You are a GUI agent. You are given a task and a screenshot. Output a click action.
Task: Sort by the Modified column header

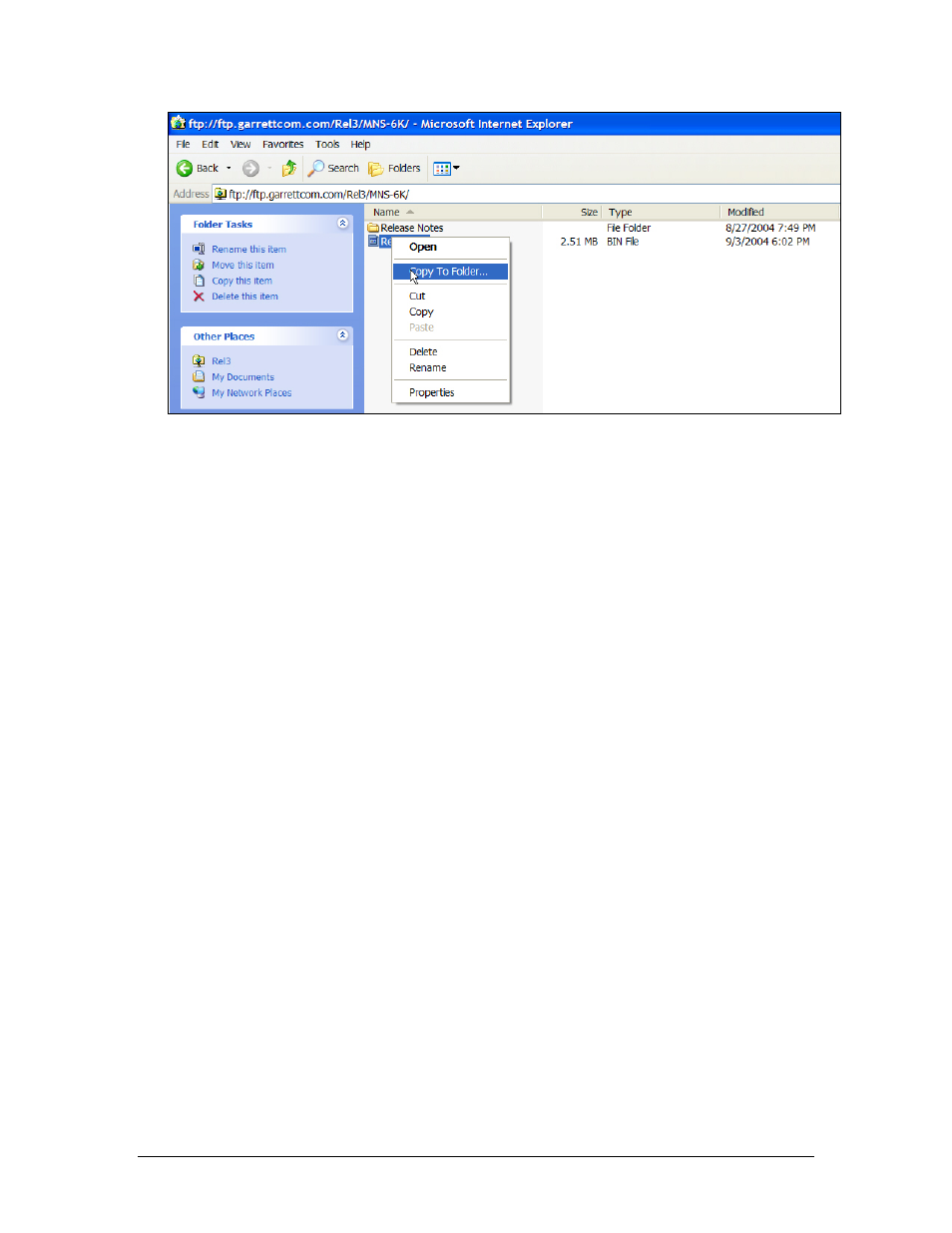coord(778,212)
